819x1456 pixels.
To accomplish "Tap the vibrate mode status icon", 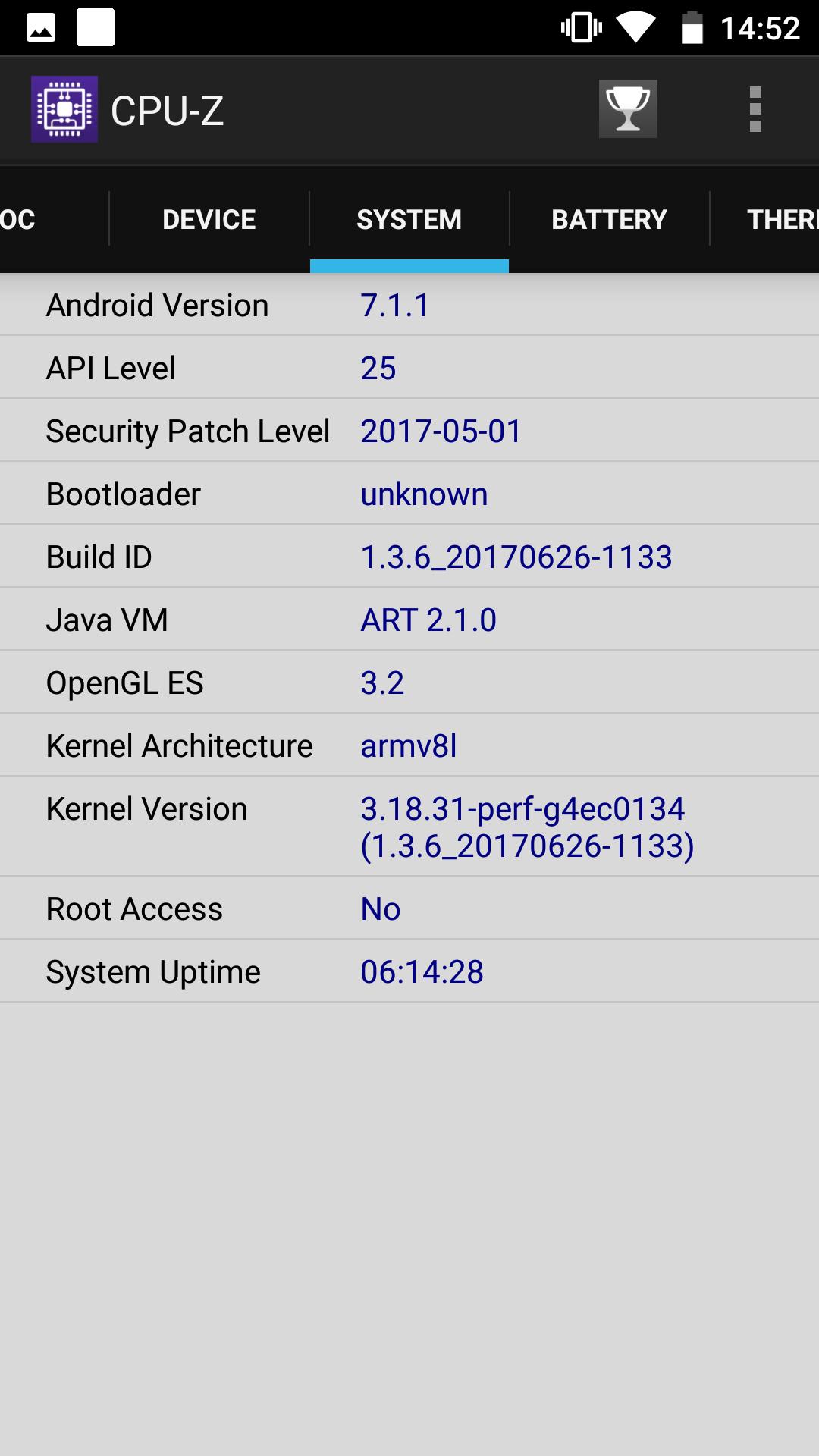I will coord(582,28).
